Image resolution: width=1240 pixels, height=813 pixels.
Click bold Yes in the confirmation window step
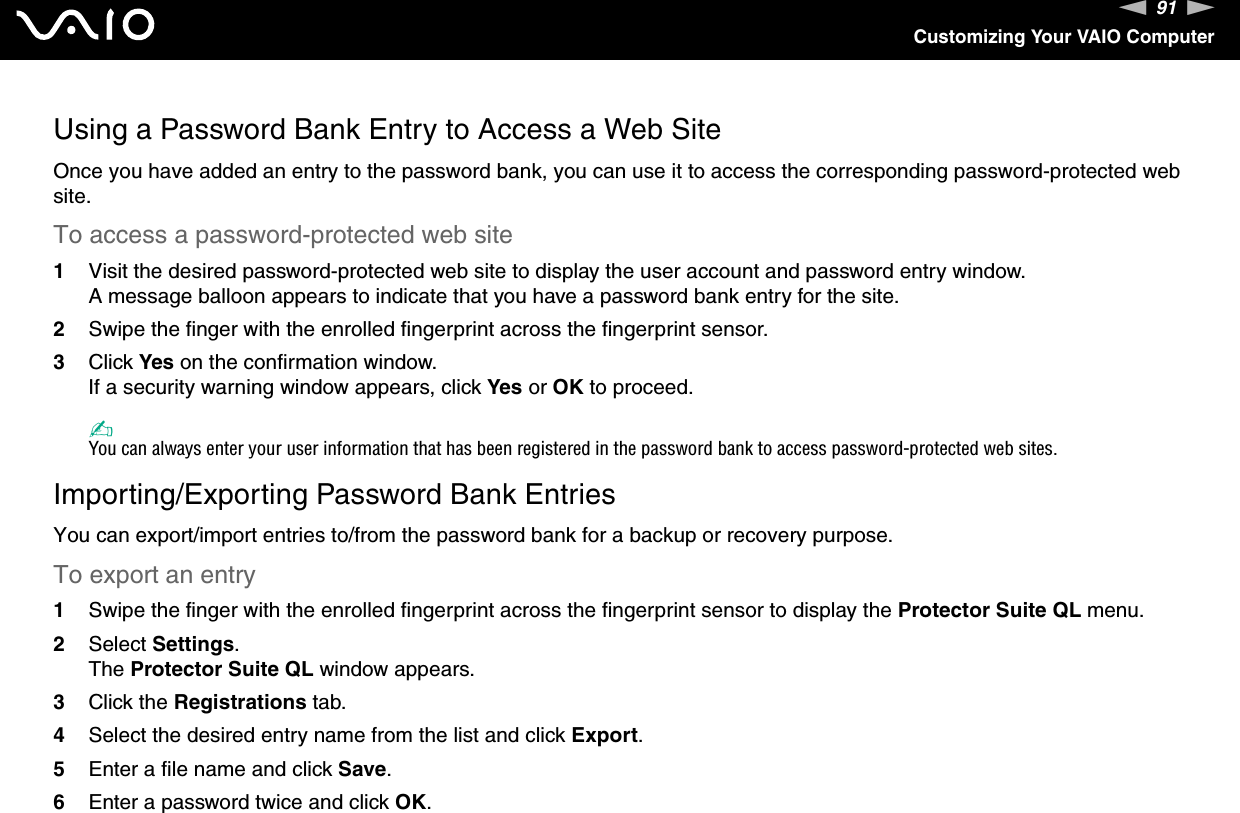click(156, 361)
